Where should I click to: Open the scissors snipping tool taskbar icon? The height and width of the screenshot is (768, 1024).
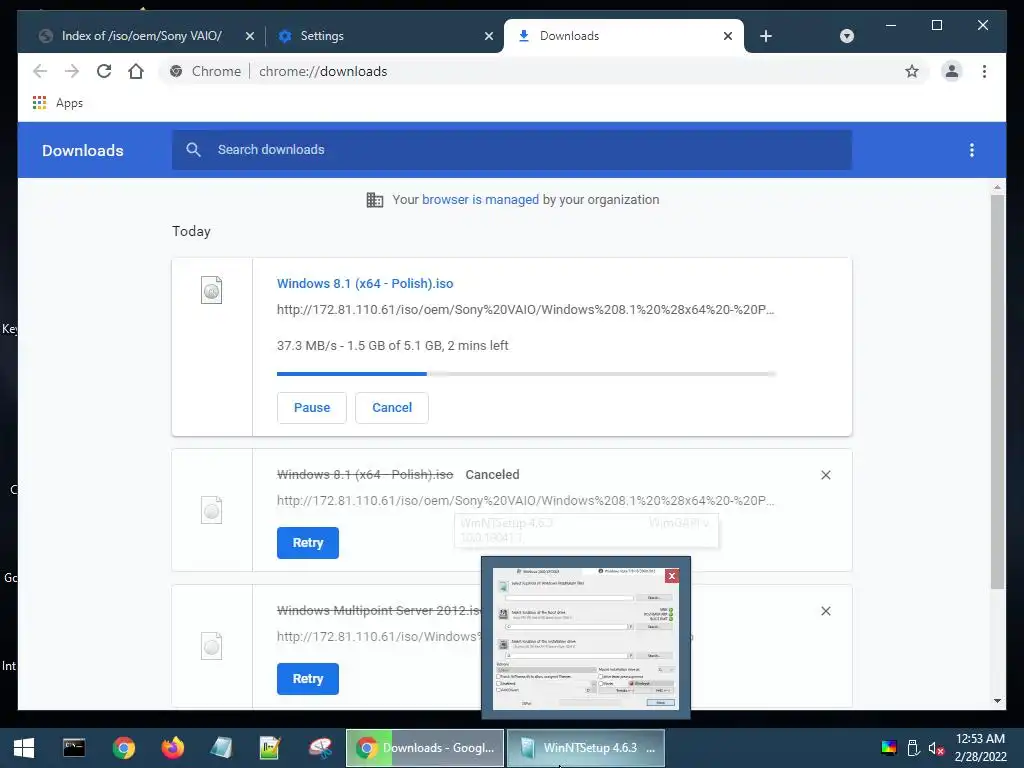(320, 748)
